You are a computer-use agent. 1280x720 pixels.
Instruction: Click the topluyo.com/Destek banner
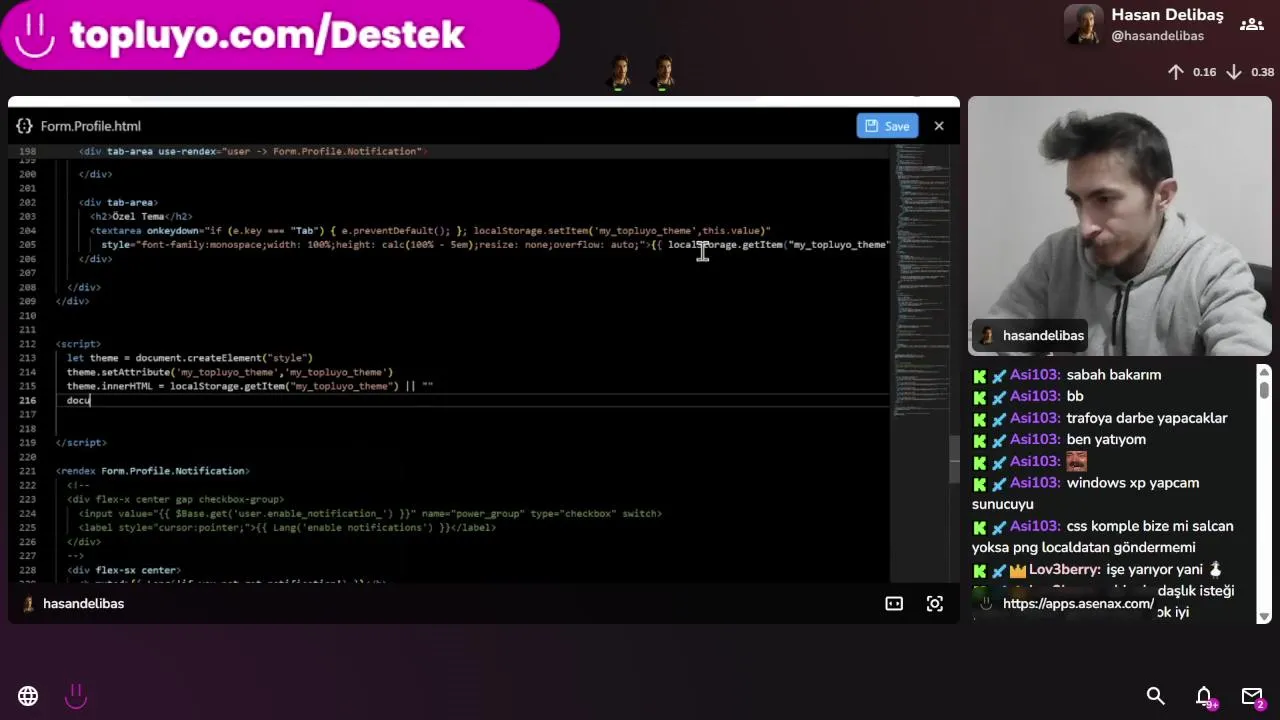pyautogui.click(x=280, y=35)
